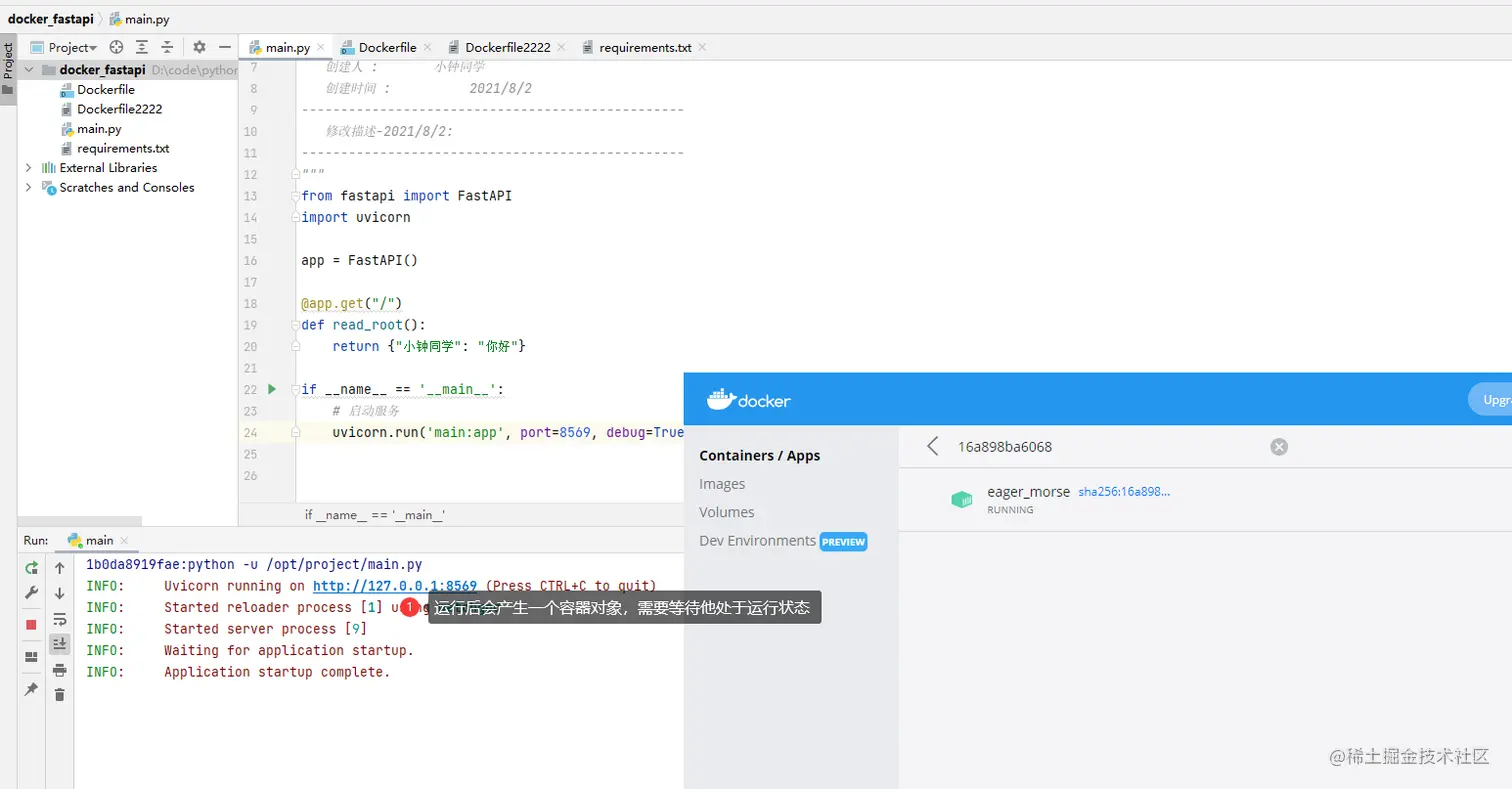This screenshot has width=1512, height=789.
Task: Open Volumes in Docker sidebar
Action: coord(727,512)
